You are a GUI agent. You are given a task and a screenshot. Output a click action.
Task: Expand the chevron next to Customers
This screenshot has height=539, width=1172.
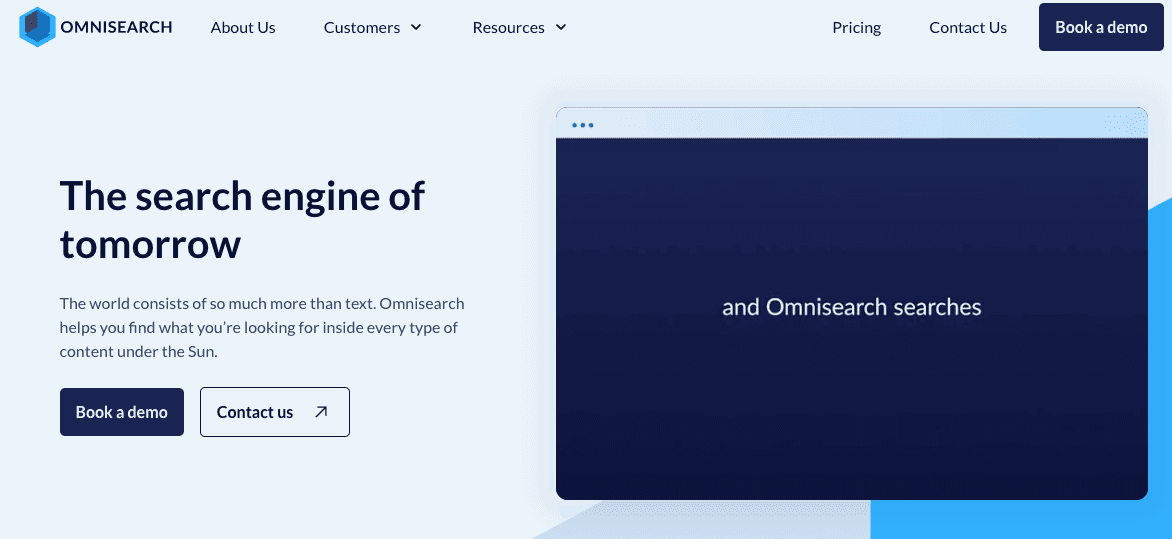pos(416,28)
